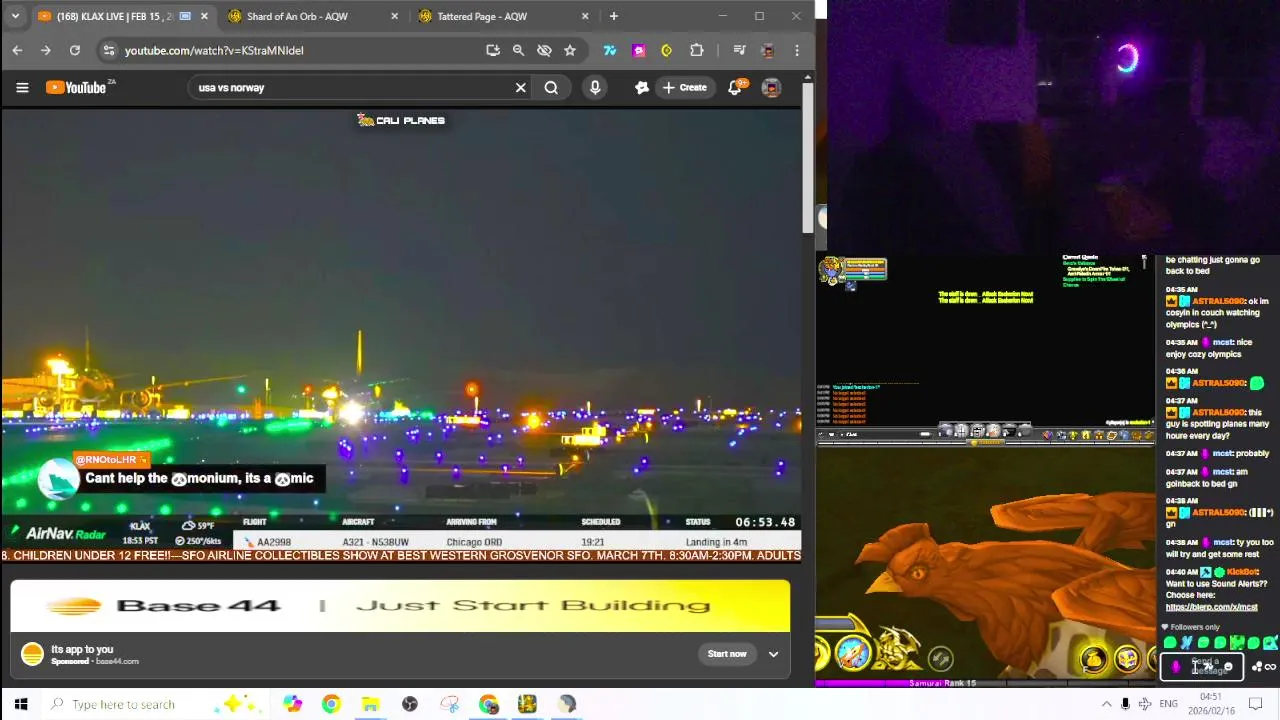Viewport: 1280px width, 720px height.
Task: Open OBS Studio from the taskbar
Action: click(410, 704)
